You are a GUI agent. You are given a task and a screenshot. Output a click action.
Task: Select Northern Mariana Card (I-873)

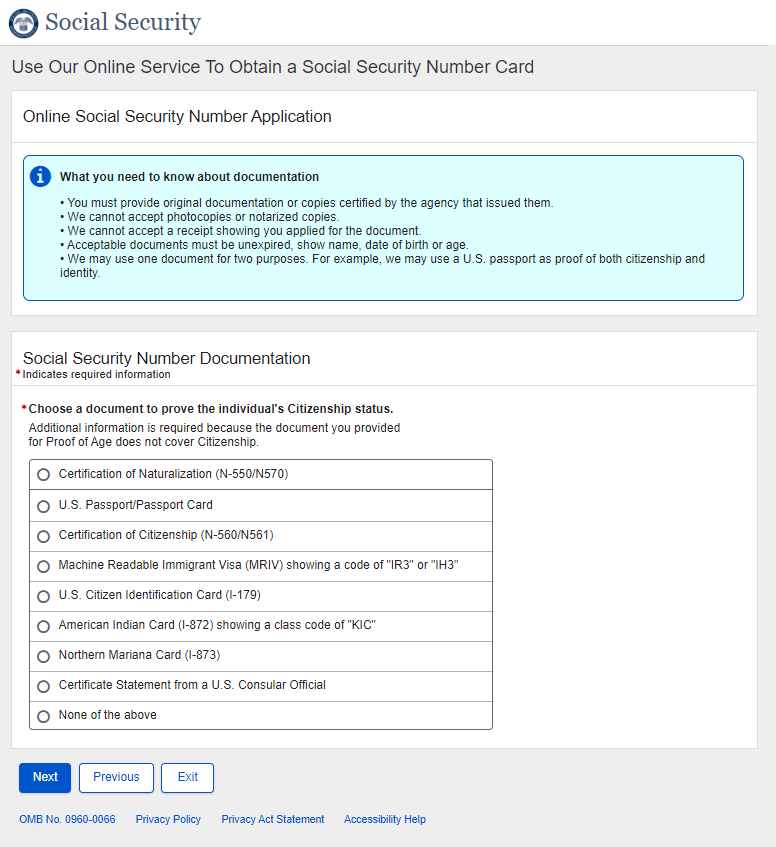[x=43, y=656]
